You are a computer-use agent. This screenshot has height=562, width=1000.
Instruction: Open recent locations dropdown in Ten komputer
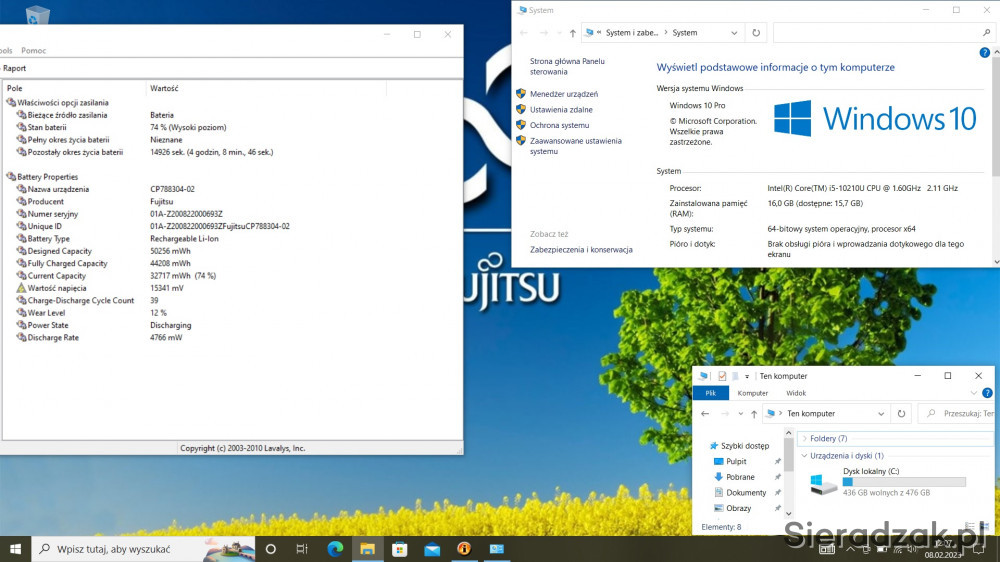pyautogui.click(x=740, y=414)
